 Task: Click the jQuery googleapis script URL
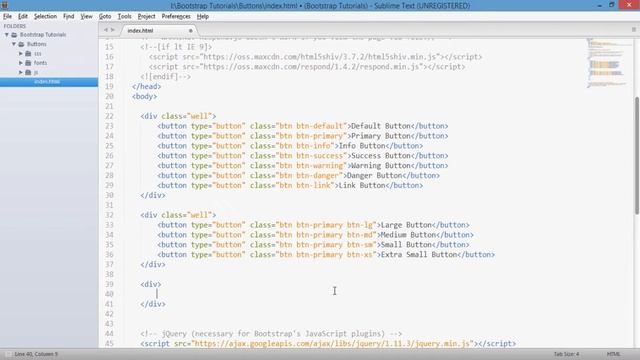[x=332, y=344]
